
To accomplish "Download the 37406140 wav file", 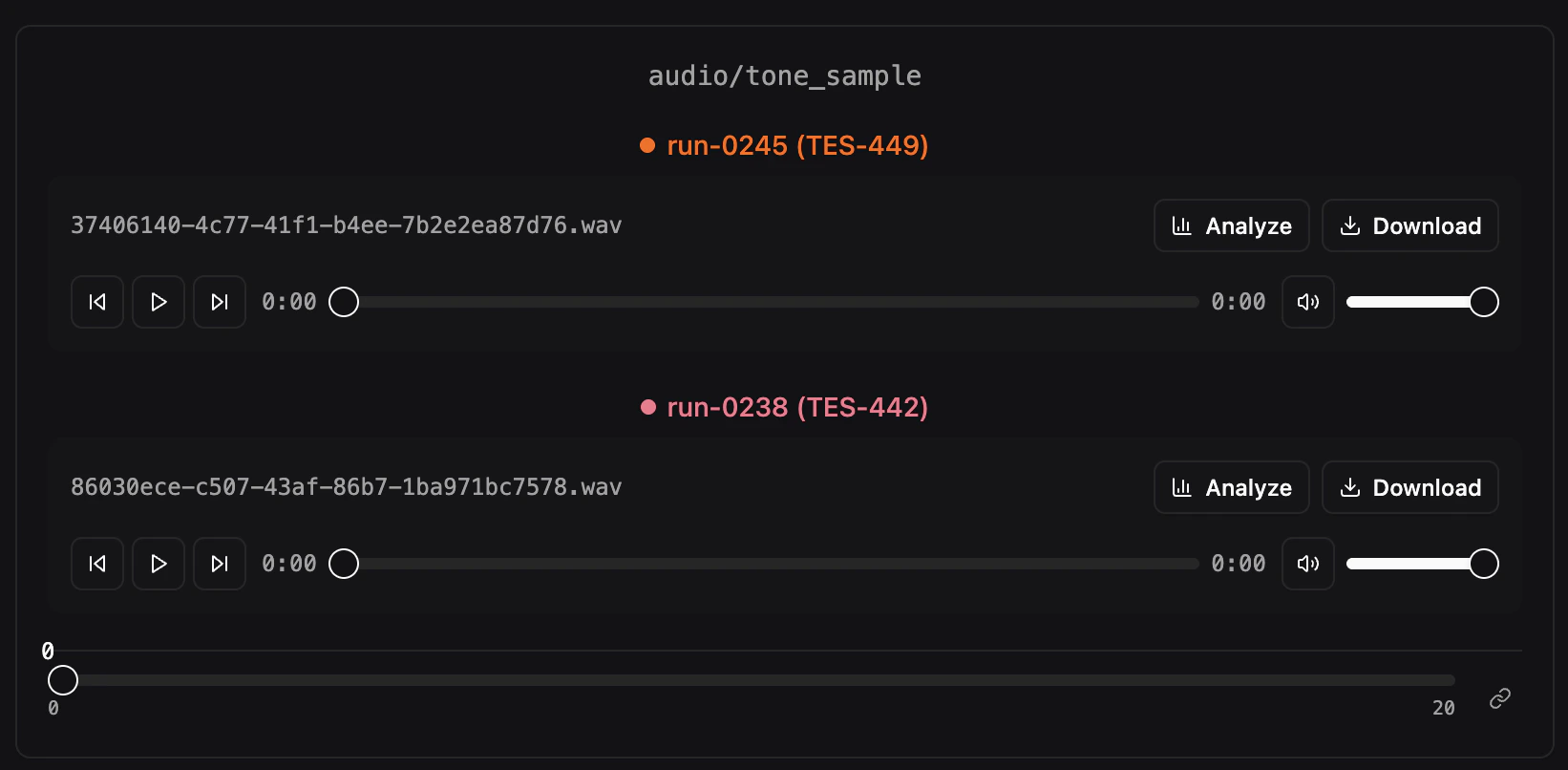I will tap(1410, 225).
